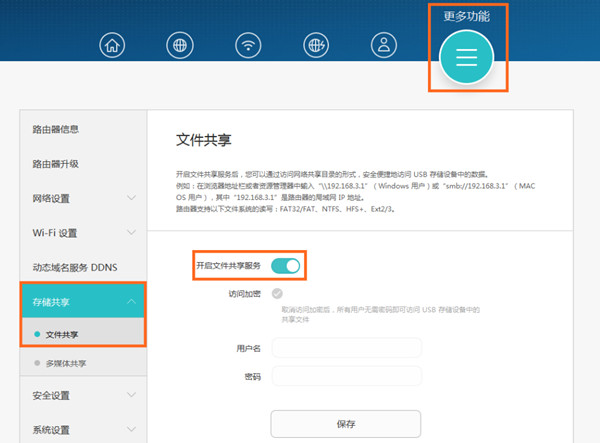Screen dimensions: 600x443
Task: Expand the 网络设置 chevron
Action: tap(131, 198)
